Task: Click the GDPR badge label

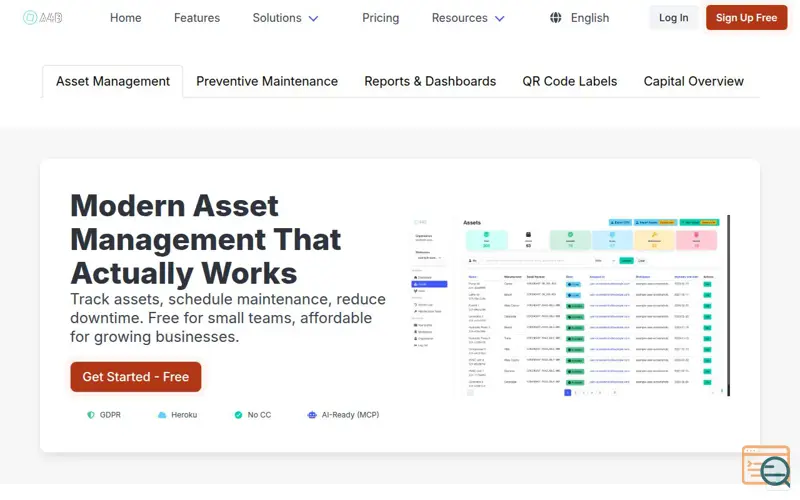Action: click(x=110, y=415)
